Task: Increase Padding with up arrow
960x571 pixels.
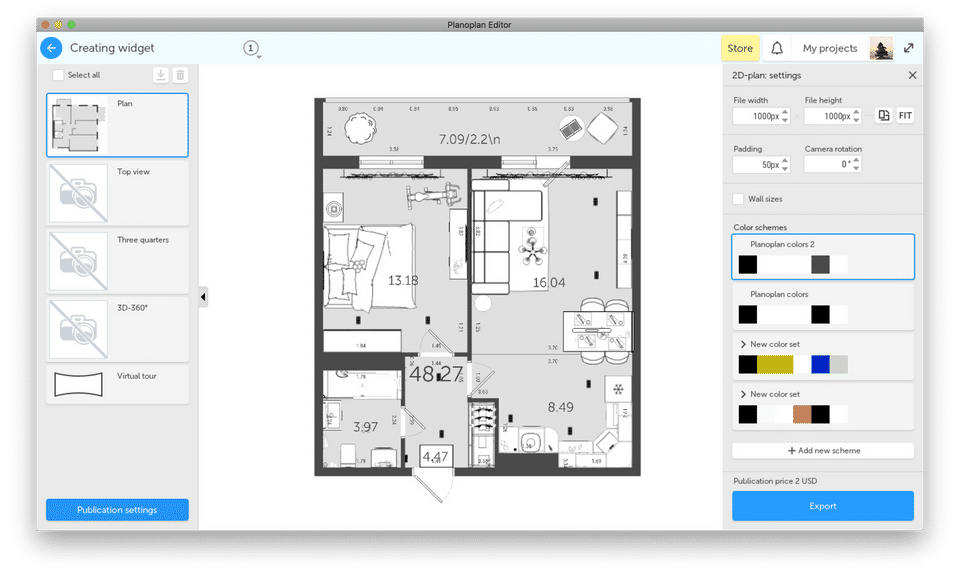Action: coord(785,161)
